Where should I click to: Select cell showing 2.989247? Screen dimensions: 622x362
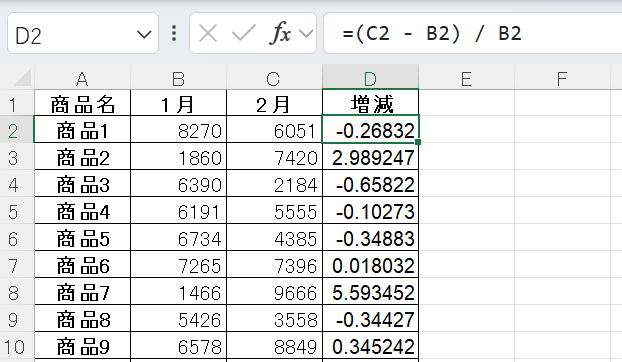(371, 157)
